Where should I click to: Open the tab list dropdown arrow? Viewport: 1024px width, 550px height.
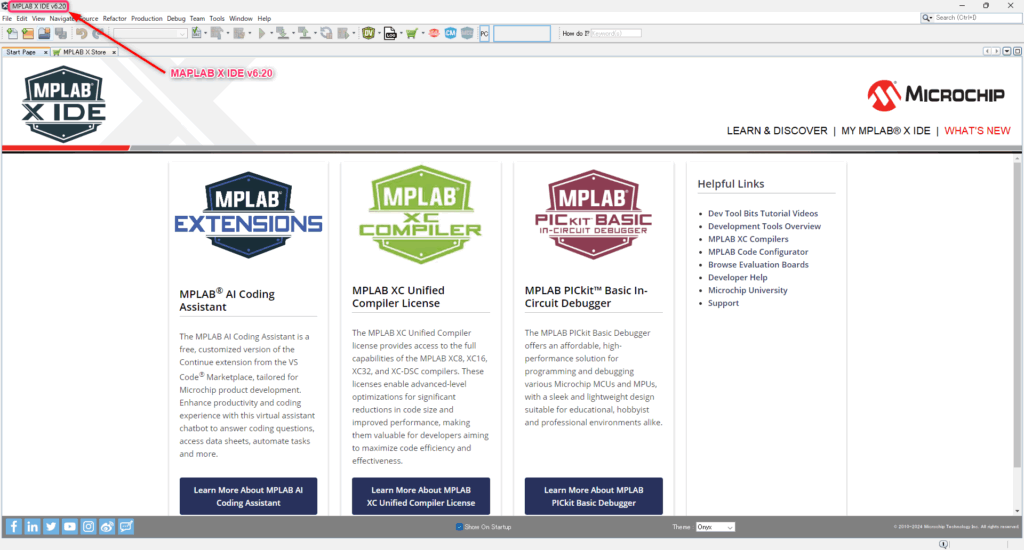[1006, 51]
